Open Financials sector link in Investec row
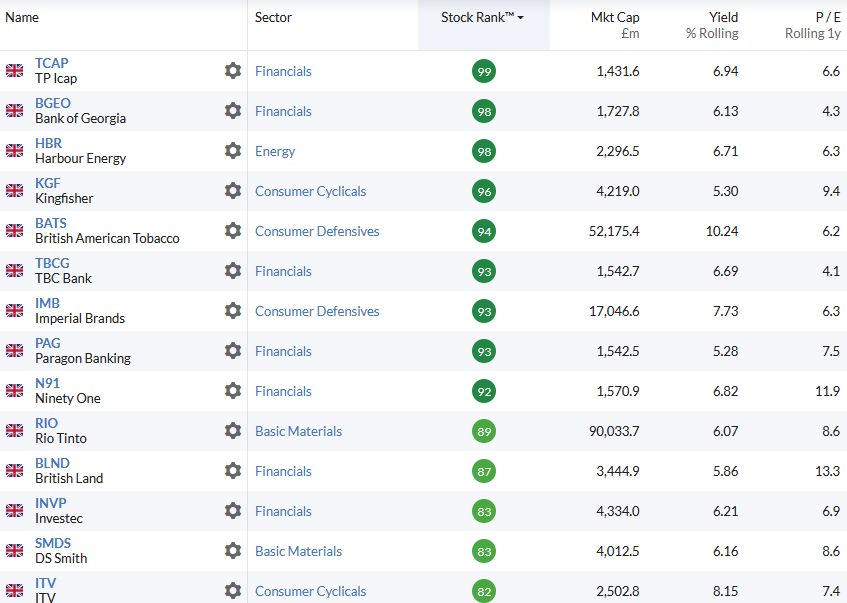This screenshot has height=603, width=847. click(x=283, y=511)
